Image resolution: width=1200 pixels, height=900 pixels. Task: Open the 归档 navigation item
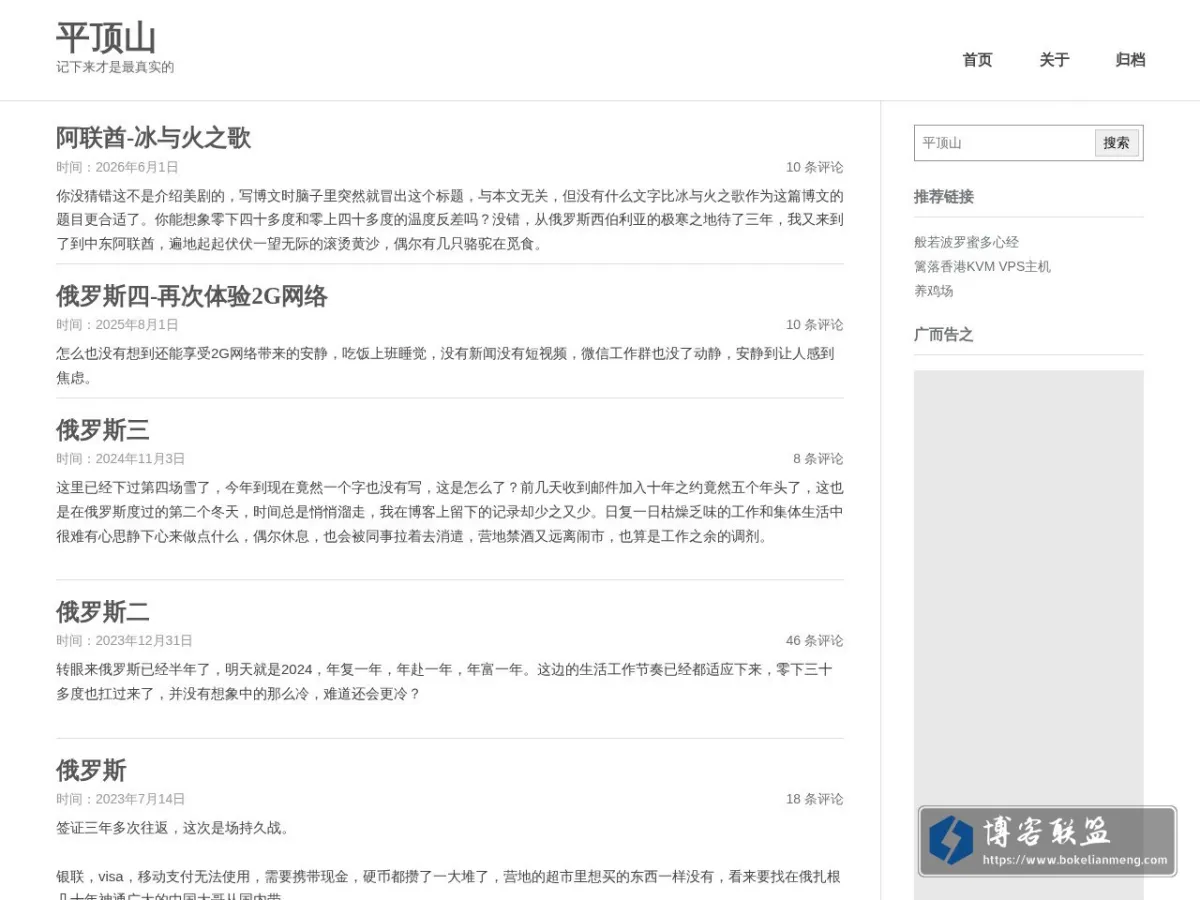coord(1130,60)
